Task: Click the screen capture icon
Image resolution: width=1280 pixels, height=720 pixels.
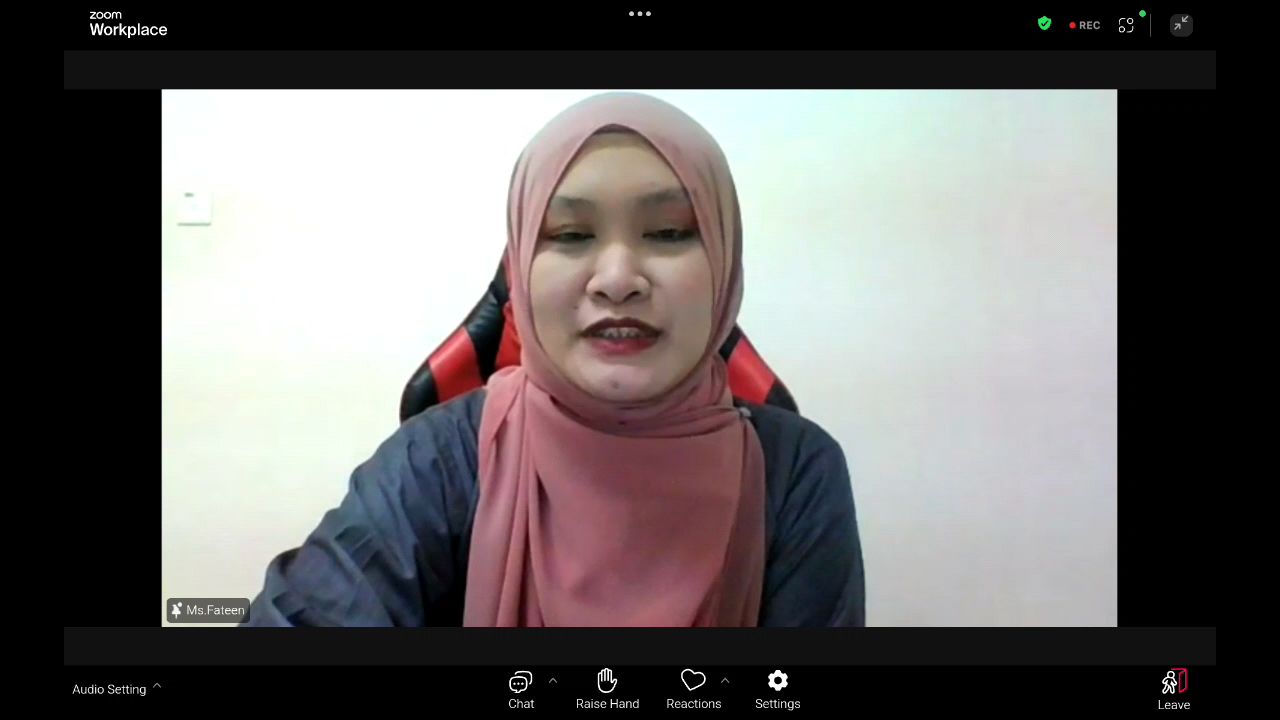Action: click(x=1126, y=25)
